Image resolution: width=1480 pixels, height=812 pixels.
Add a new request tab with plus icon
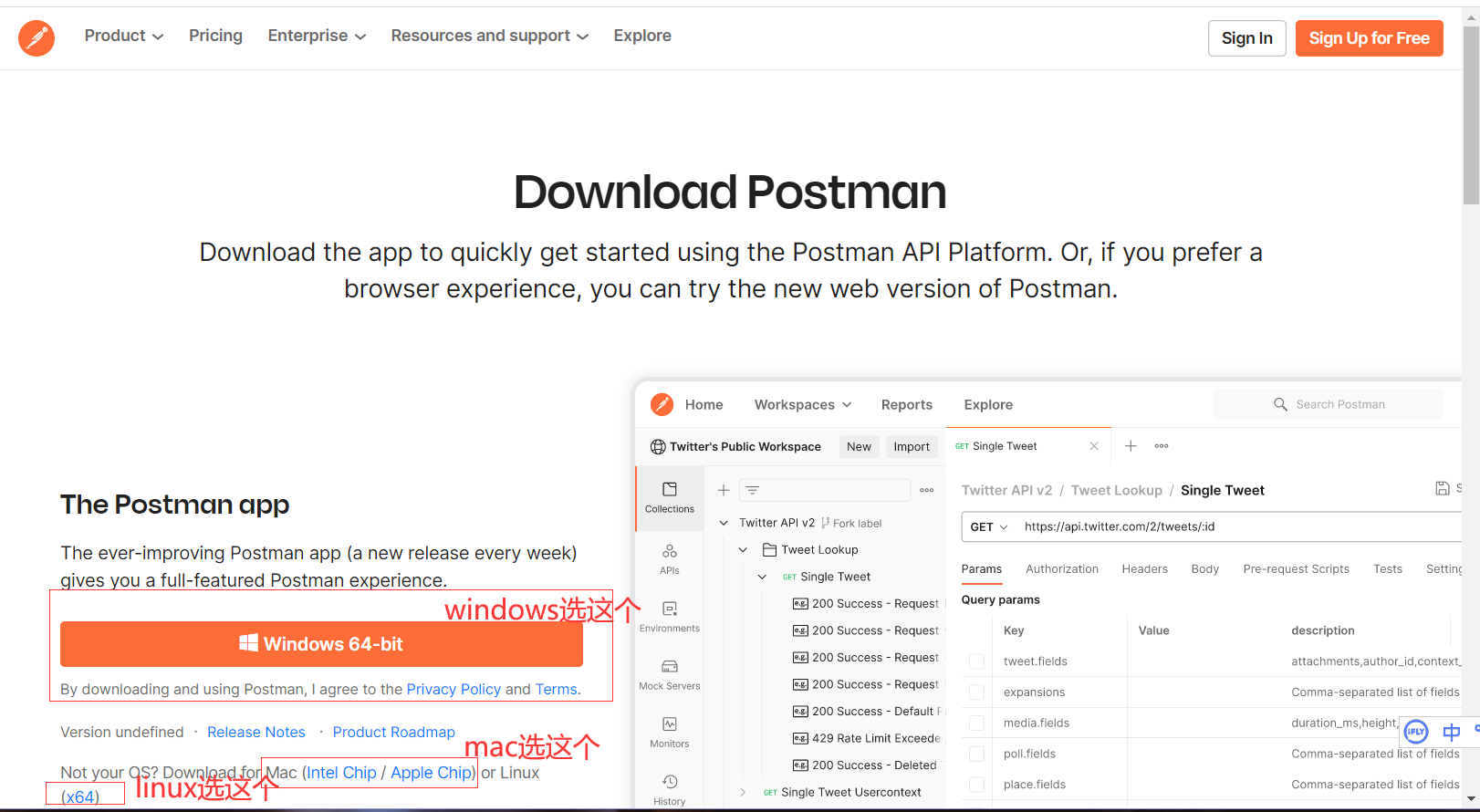[1131, 446]
